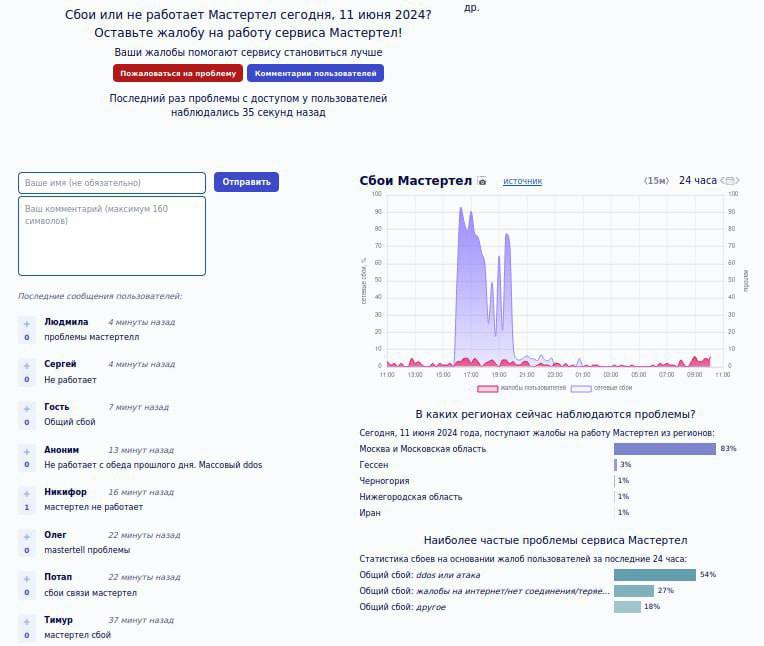
Task: Upvote the Гость comment "Общий сбой"
Action: point(27,408)
